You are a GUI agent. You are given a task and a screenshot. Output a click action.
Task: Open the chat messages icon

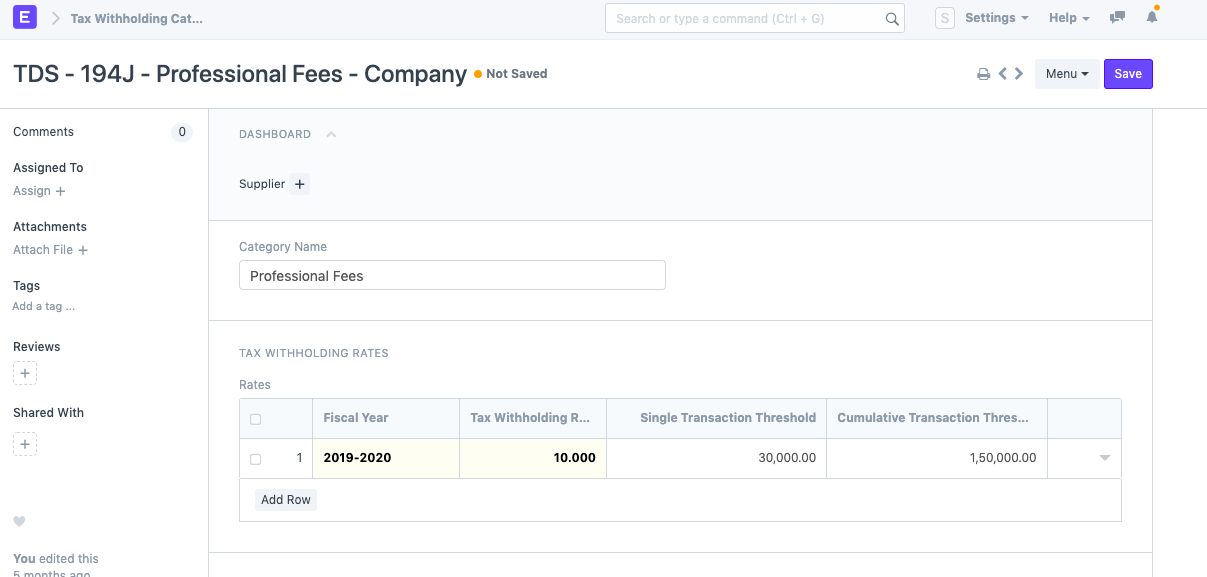coord(1117,18)
